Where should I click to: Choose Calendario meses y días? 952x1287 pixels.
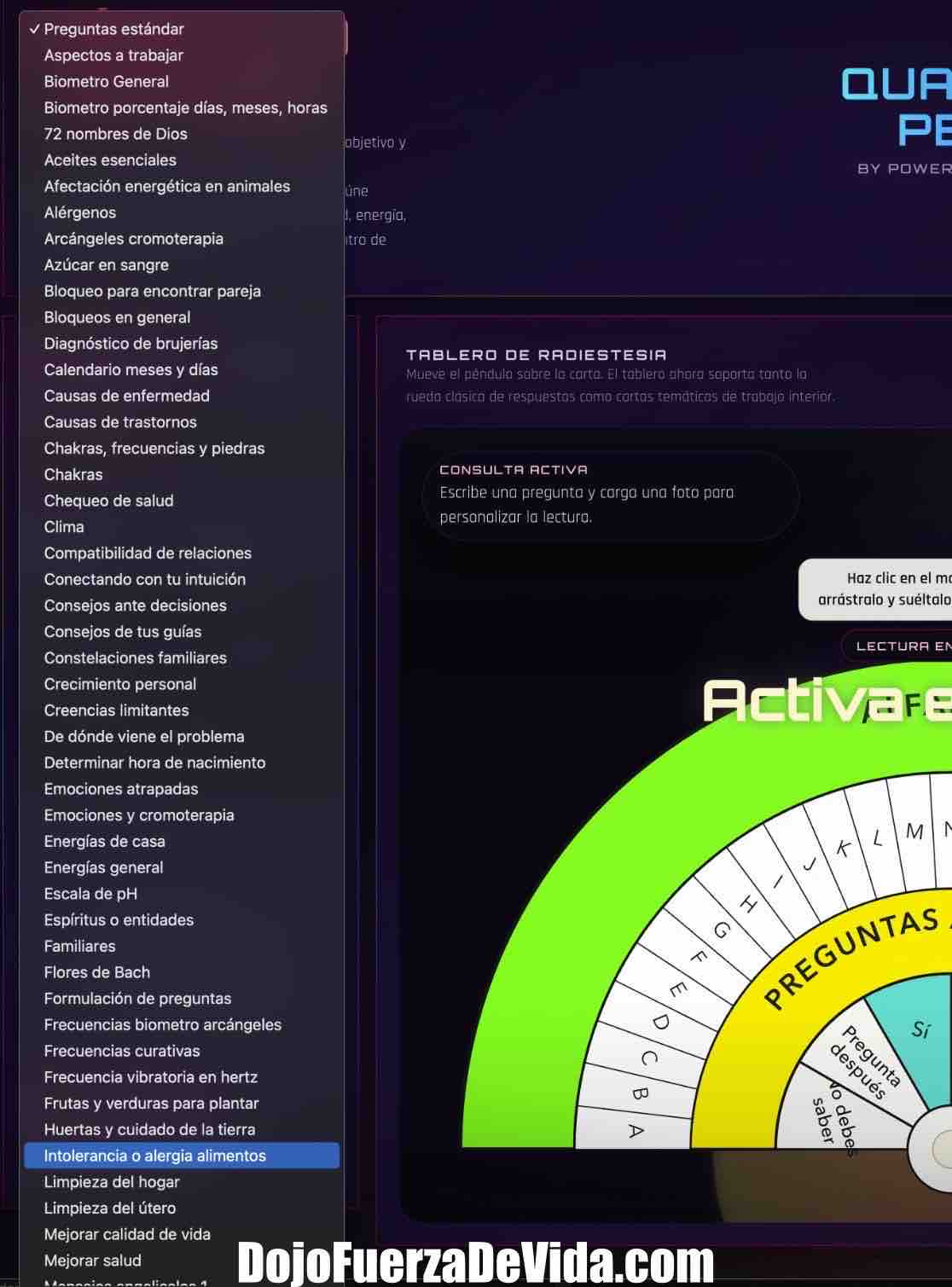pos(182,370)
